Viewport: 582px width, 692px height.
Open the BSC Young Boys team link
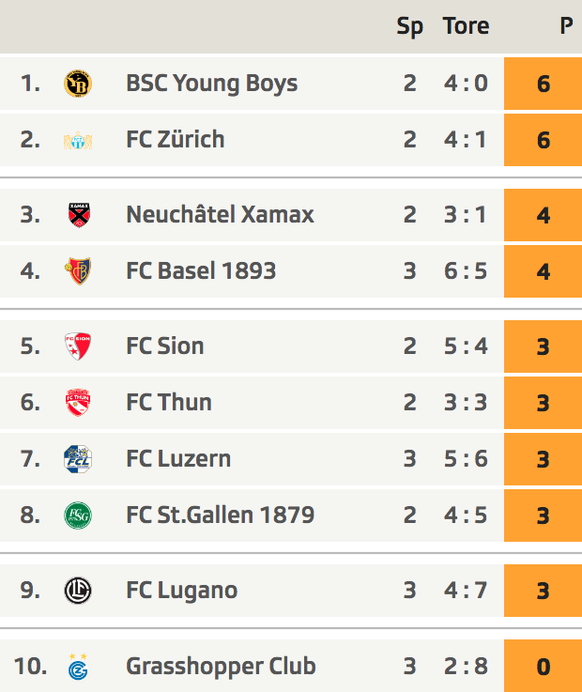pyautogui.click(x=212, y=83)
